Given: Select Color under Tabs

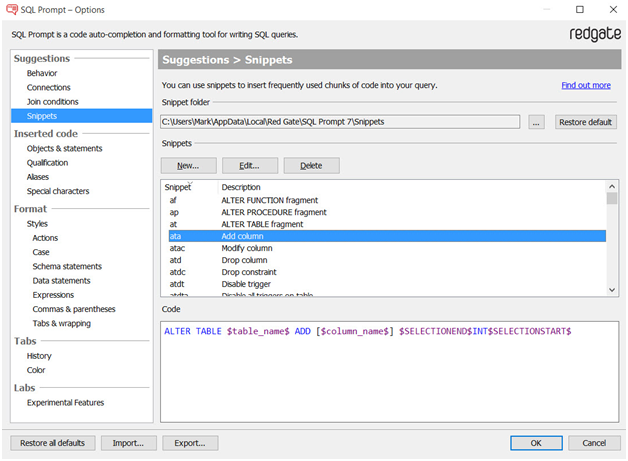Looking at the screenshot, I should (36, 370).
